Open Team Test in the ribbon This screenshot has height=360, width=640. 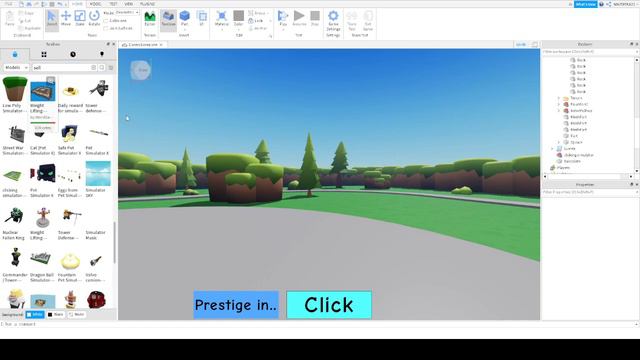click(352, 20)
